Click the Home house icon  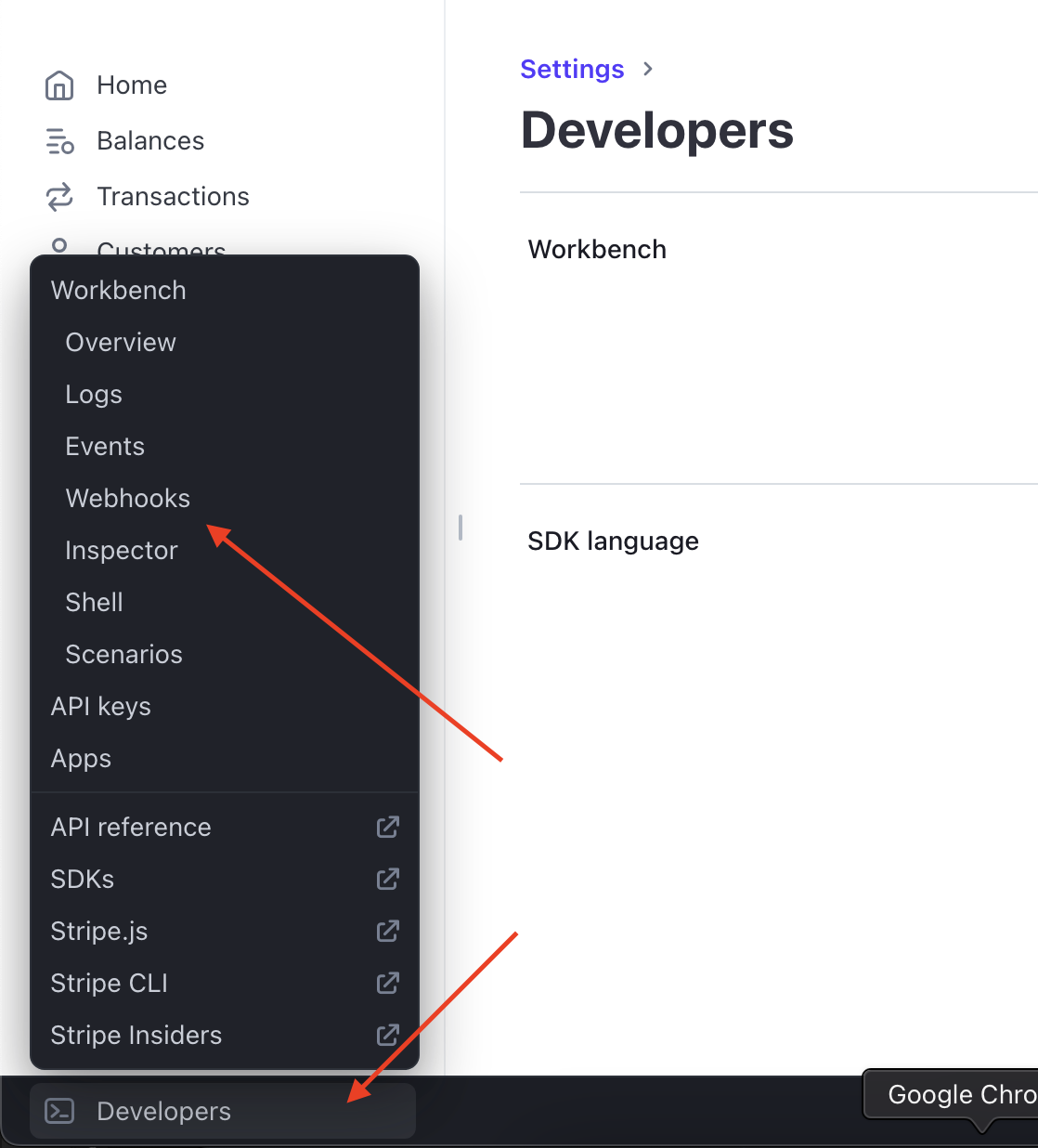59,85
